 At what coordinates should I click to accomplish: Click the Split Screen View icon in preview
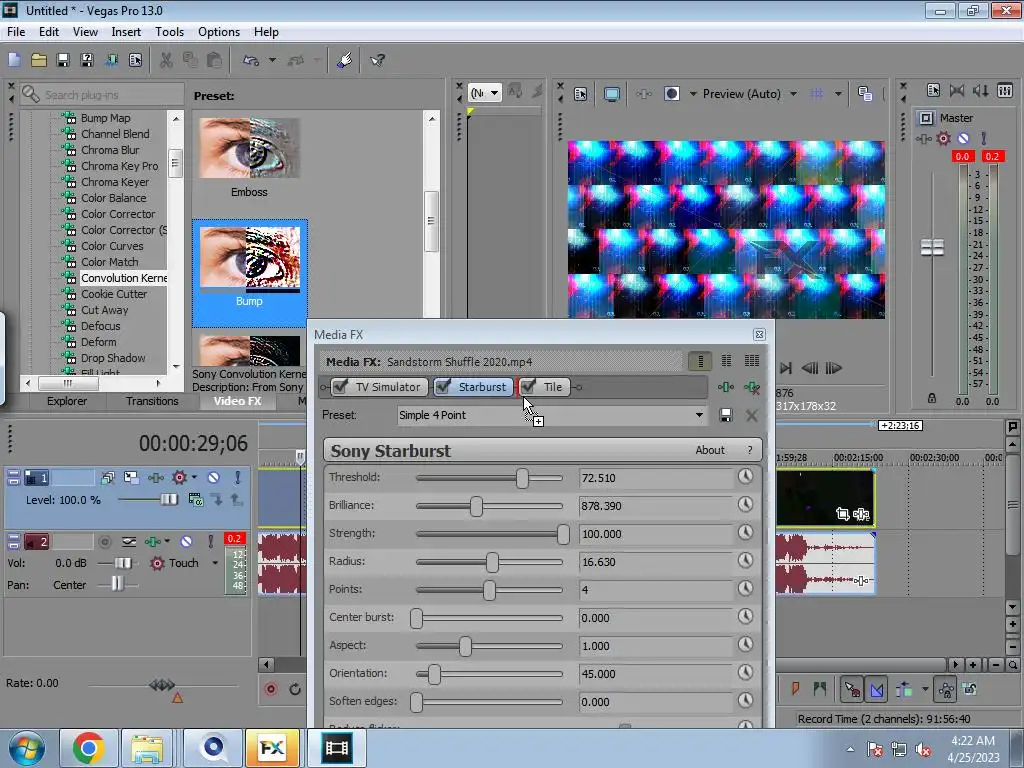[x=672, y=94]
